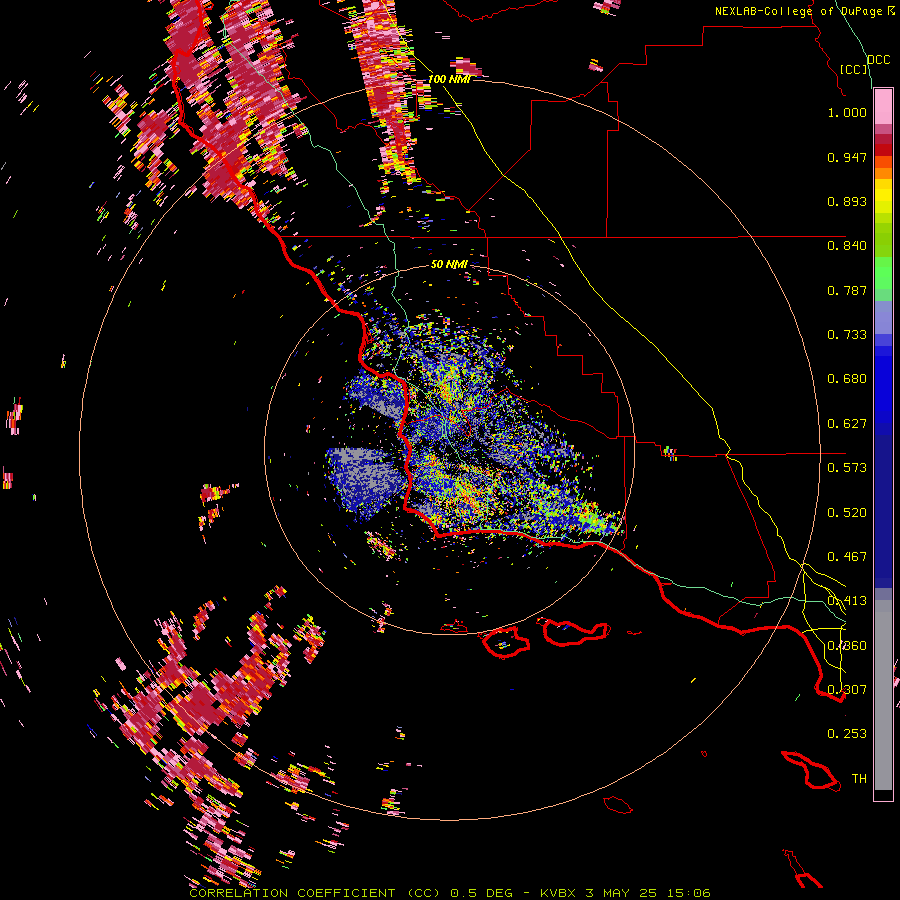
Task: Select the DCC label above the scale
Action: [878, 60]
